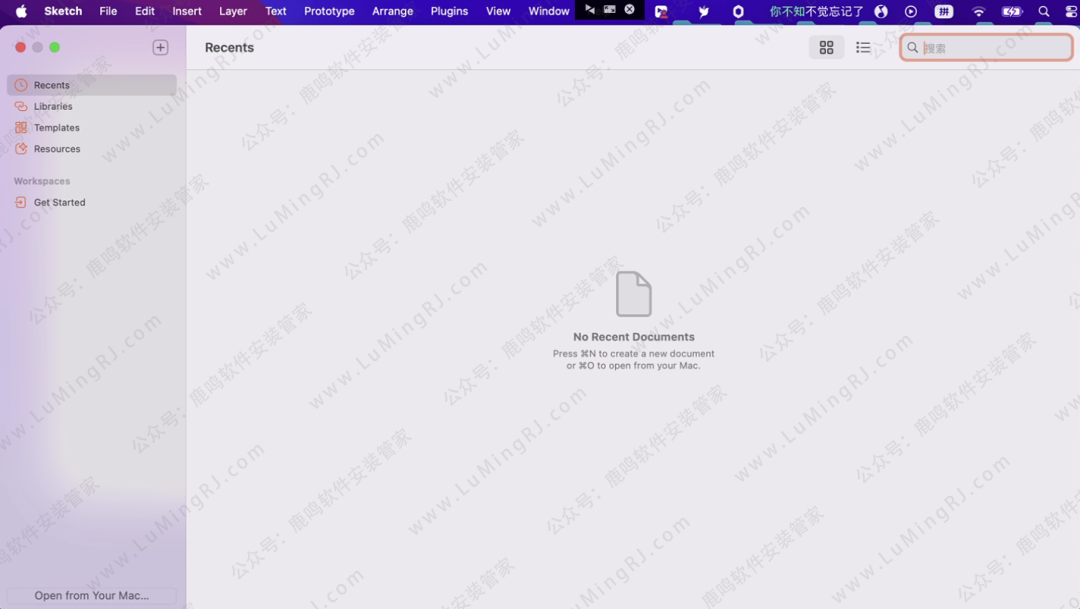Viewport: 1080px width, 609px height.
Task: Click inside the search field
Action: coord(994,47)
